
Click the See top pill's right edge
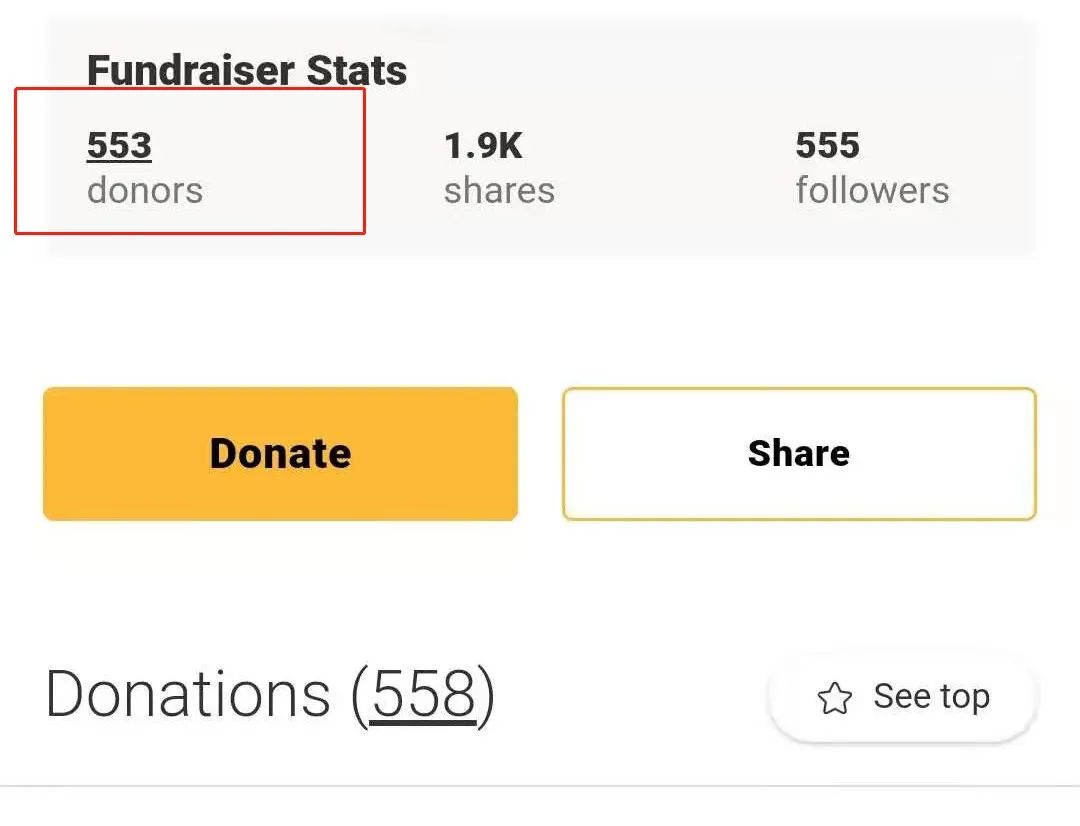click(1033, 696)
